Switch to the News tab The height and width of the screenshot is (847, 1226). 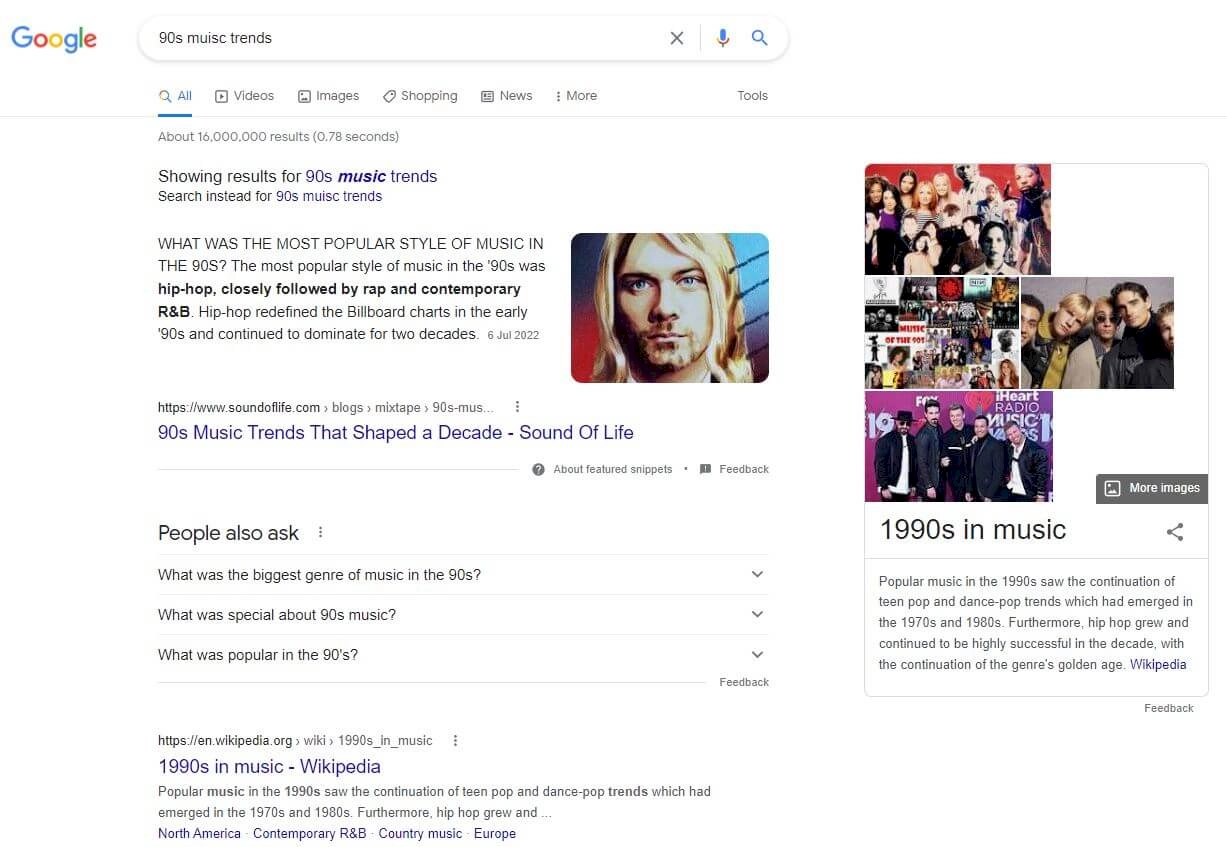click(x=506, y=96)
